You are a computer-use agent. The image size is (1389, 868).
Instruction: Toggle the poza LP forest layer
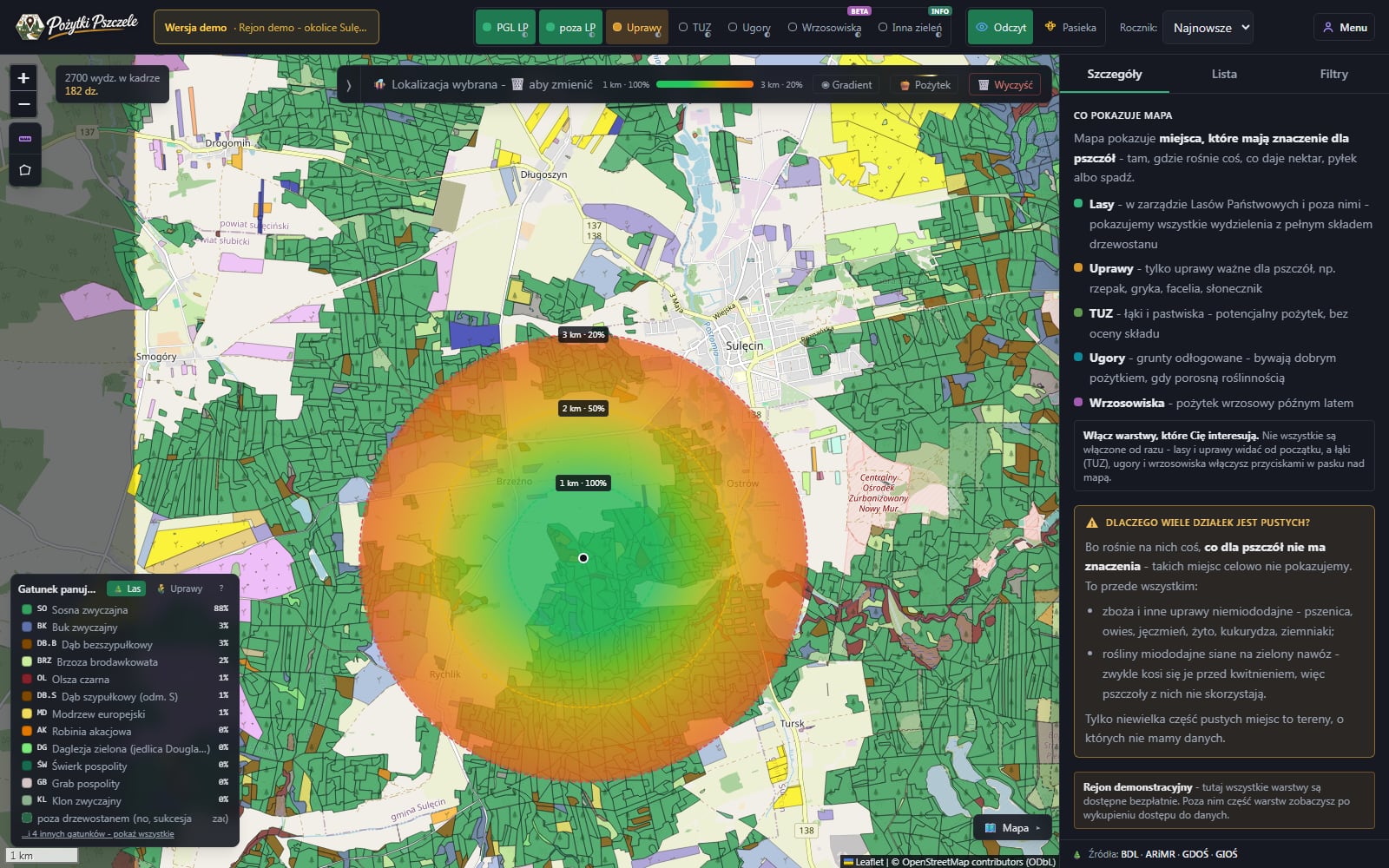coord(570,27)
